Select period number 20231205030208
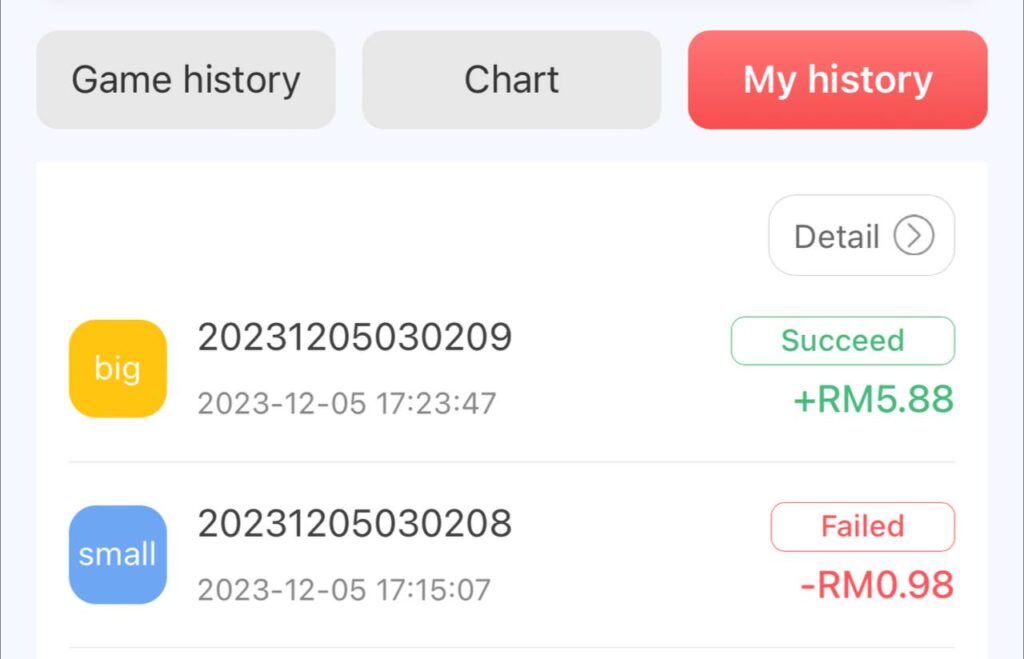This screenshot has width=1024, height=659. point(355,524)
